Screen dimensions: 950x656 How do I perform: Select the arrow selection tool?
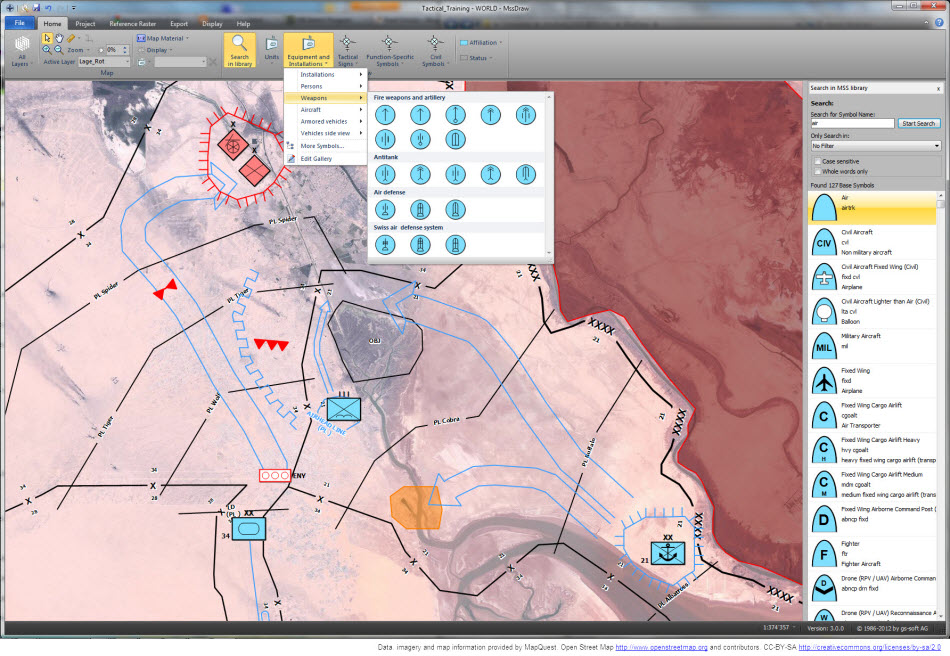click(45, 37)
